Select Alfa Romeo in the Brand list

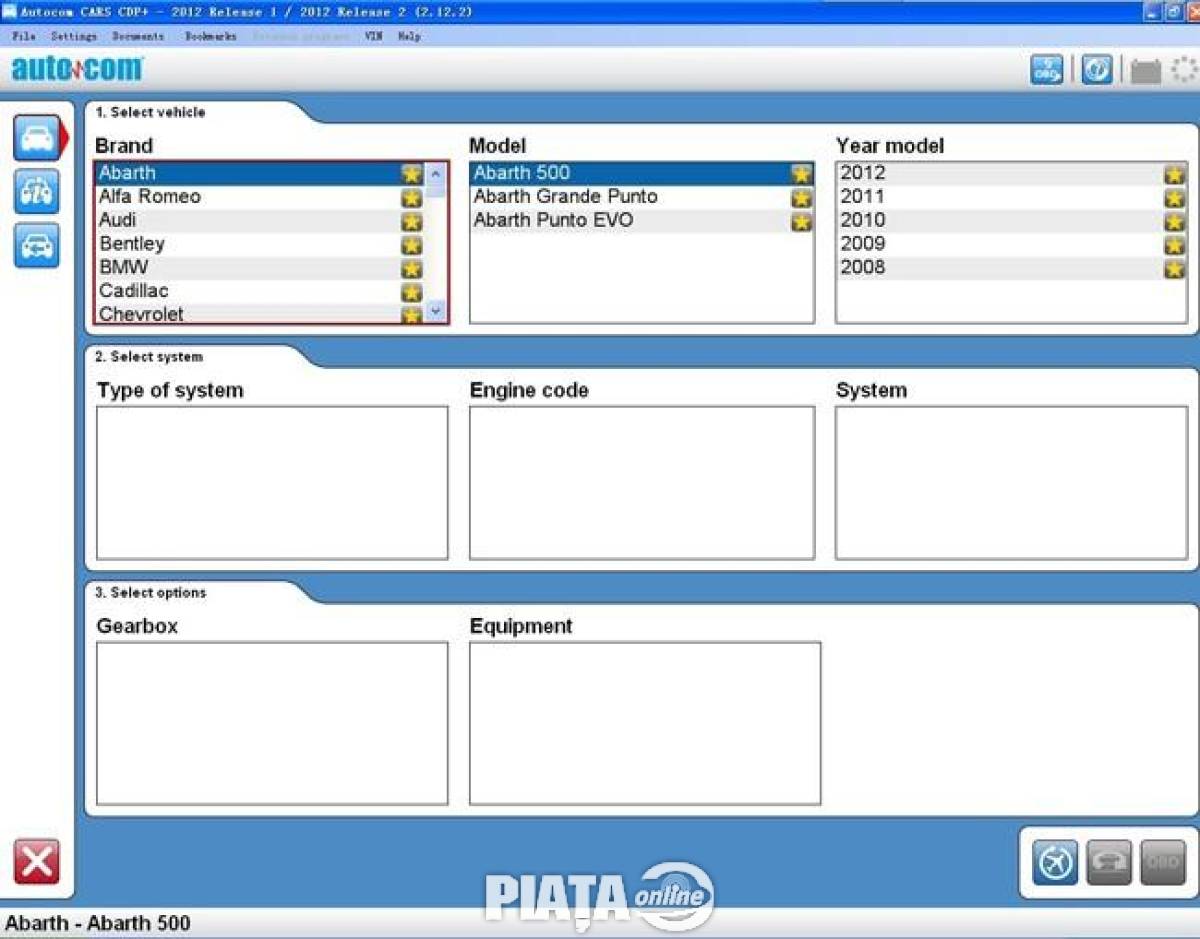coord(260,197)
